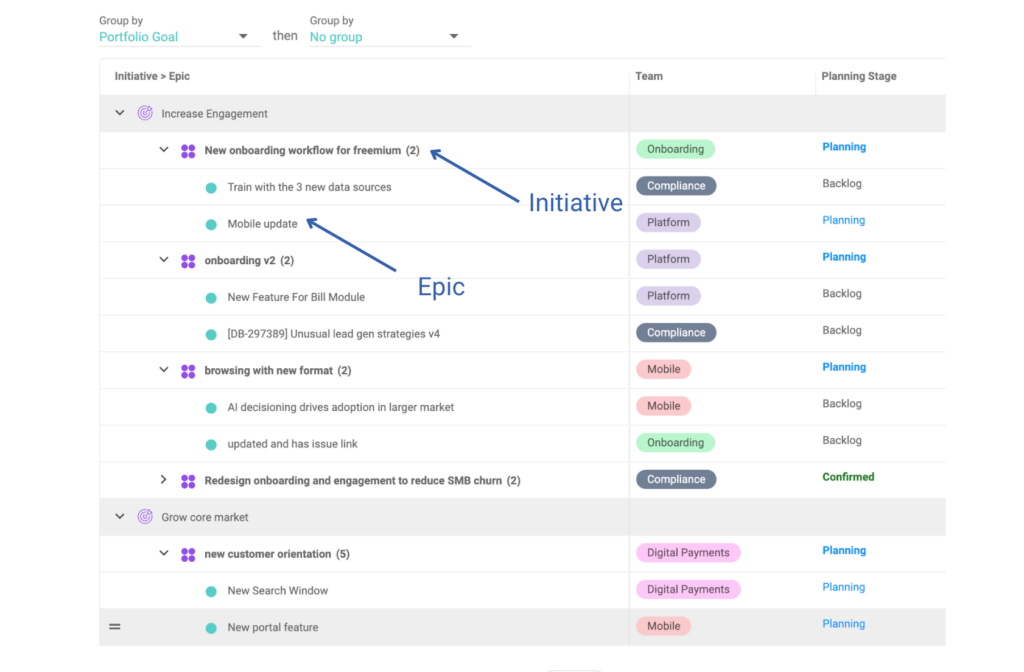
Task: Click the Increase Engagement goal target icon
Action: 145,113
